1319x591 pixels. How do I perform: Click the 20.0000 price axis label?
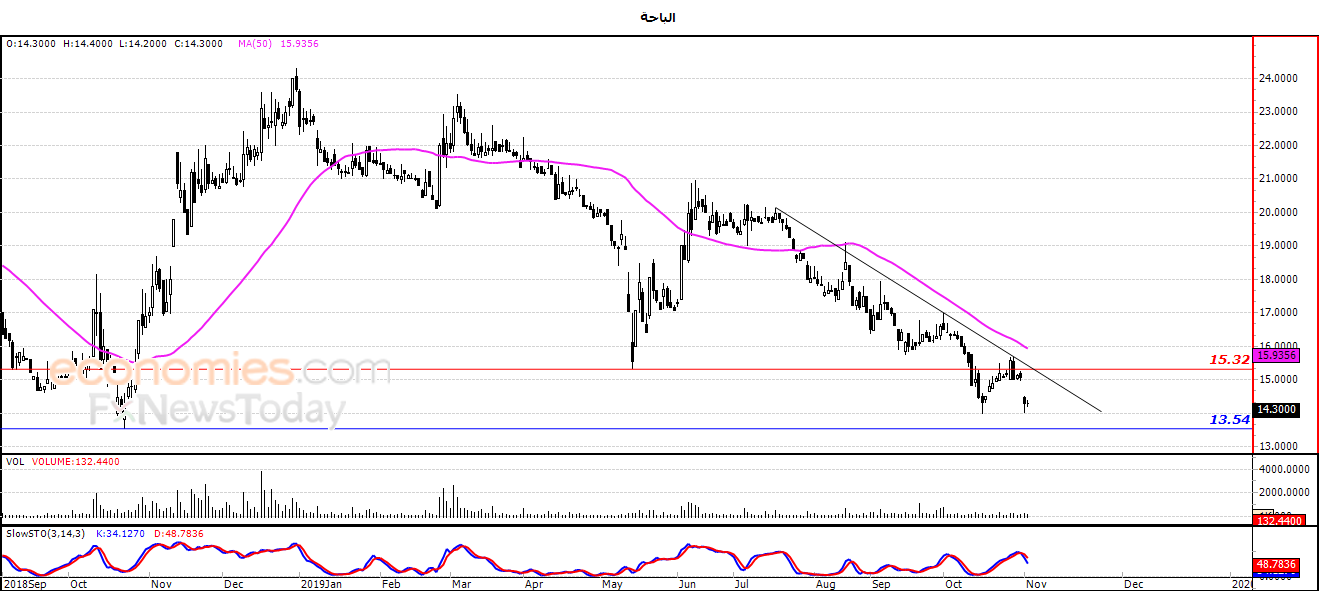(1278, 212)
